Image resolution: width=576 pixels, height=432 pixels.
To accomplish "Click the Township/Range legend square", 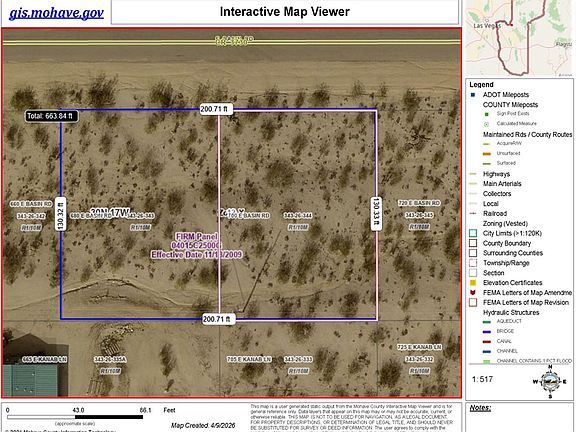I will pos(473,263).
